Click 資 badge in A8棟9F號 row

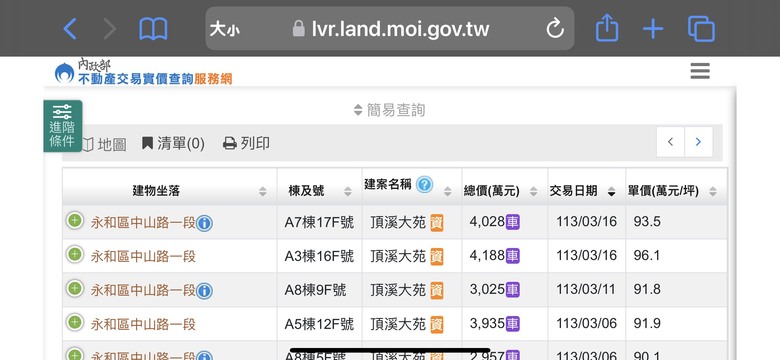tap(437, 290)
